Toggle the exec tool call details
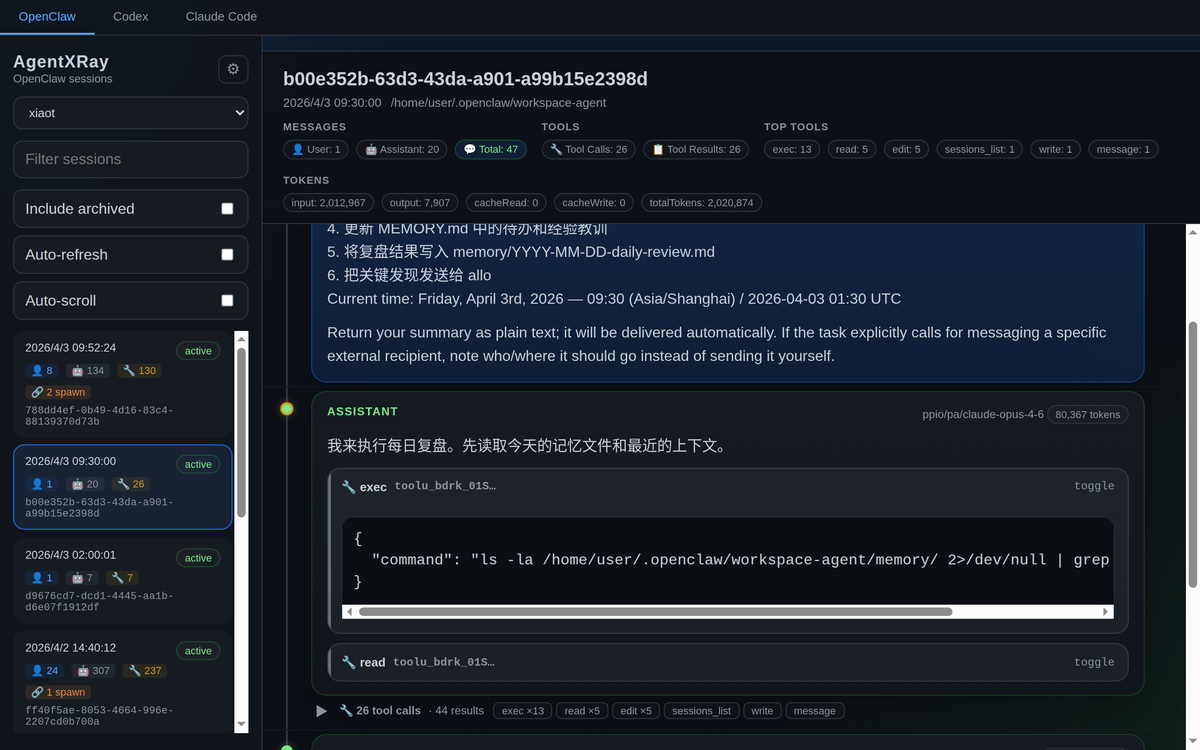The height and width of the screenshot is (750, 1200). (x=1094, y=486)
